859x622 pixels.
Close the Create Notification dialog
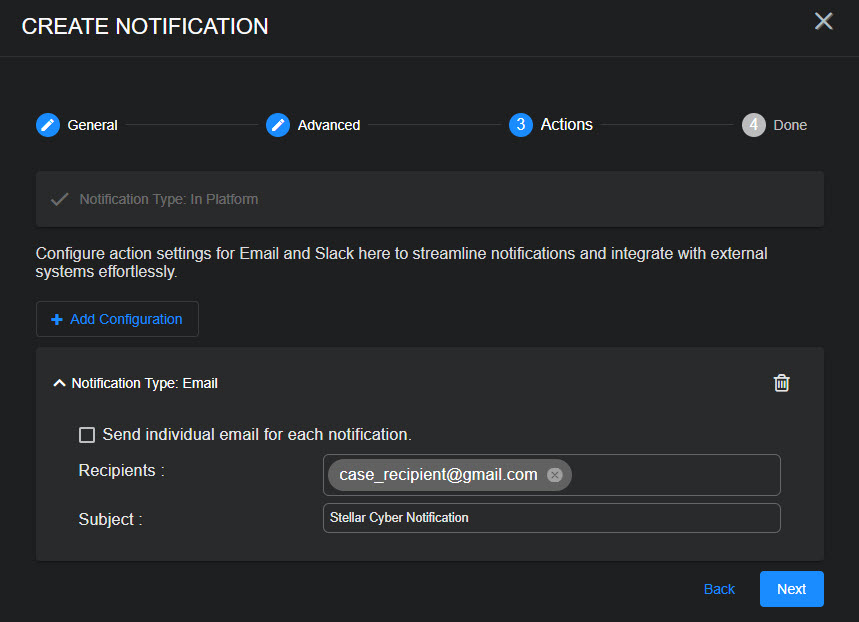(823, 22)
